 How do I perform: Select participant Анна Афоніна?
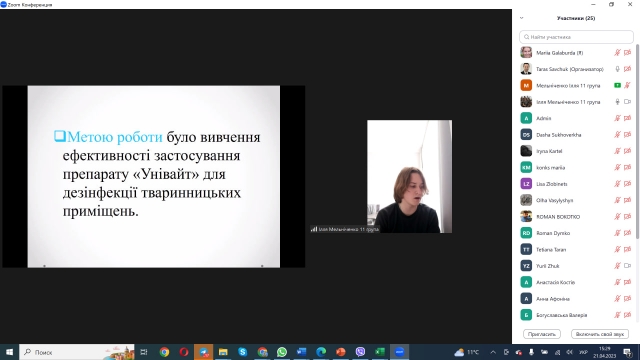point(576,298)
